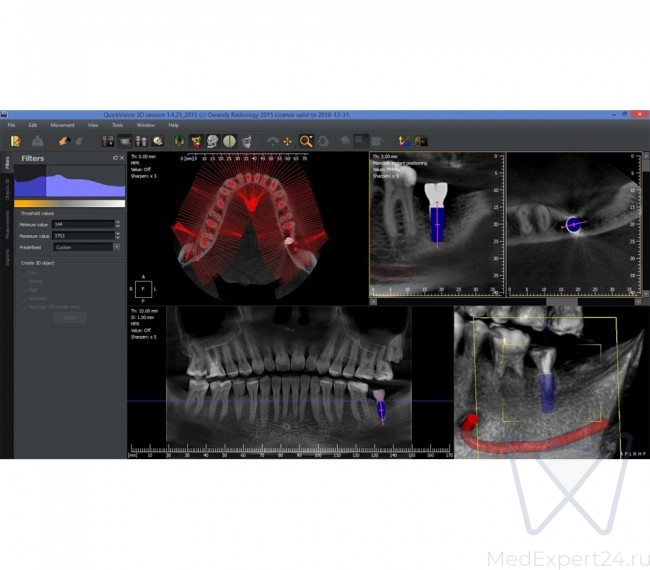The height and width of the screenshot is (570, 650).
Task: Open the Tools menu
Action: [117, 125]
